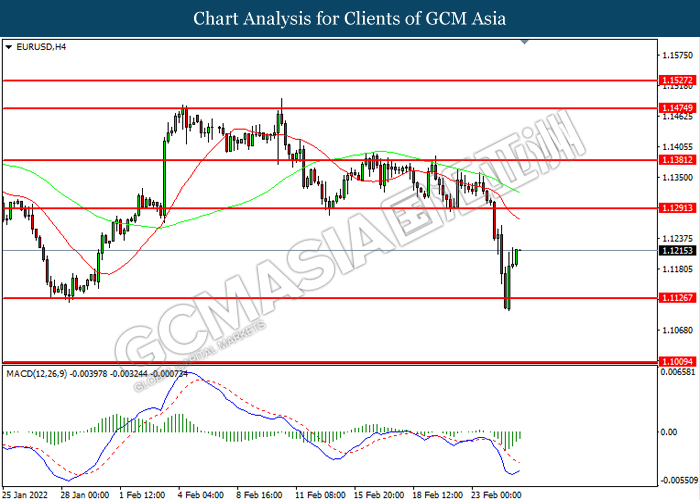This screenshot has width=700, height=500.
Task: Select the 1.11267 support price label
Action: point(677,298)
